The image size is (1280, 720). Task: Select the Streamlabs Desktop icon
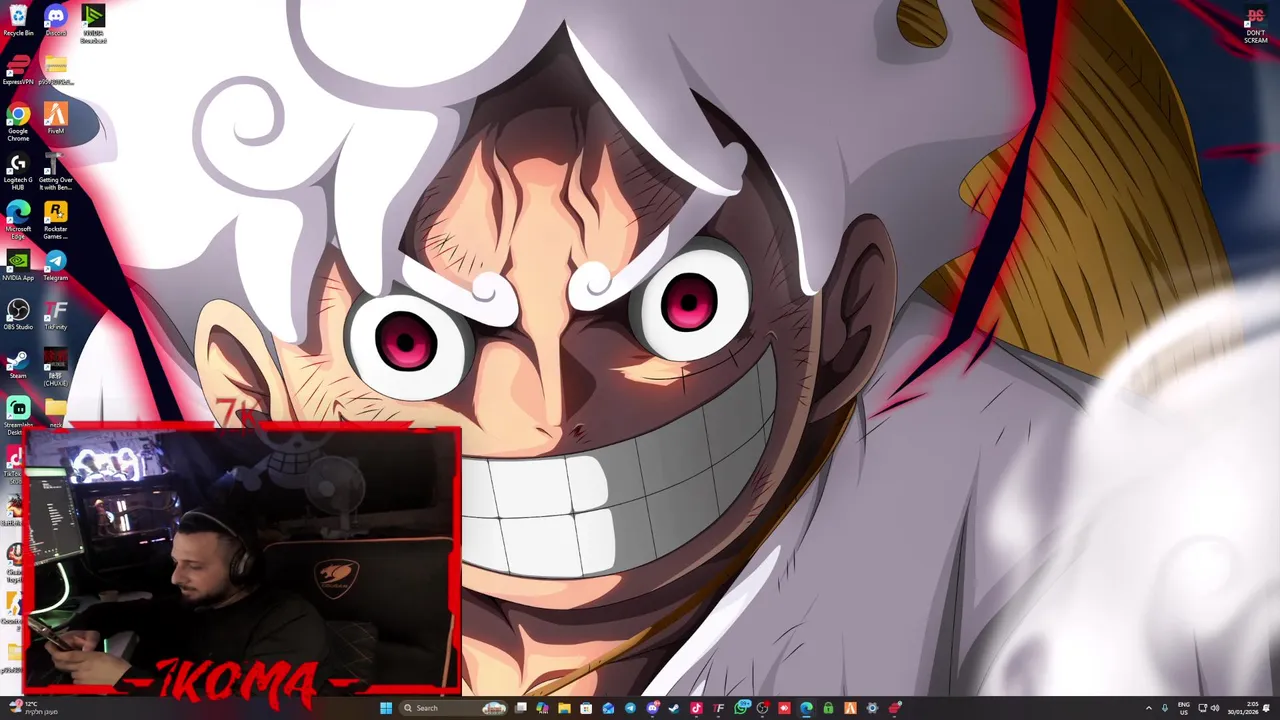point(18,415)
